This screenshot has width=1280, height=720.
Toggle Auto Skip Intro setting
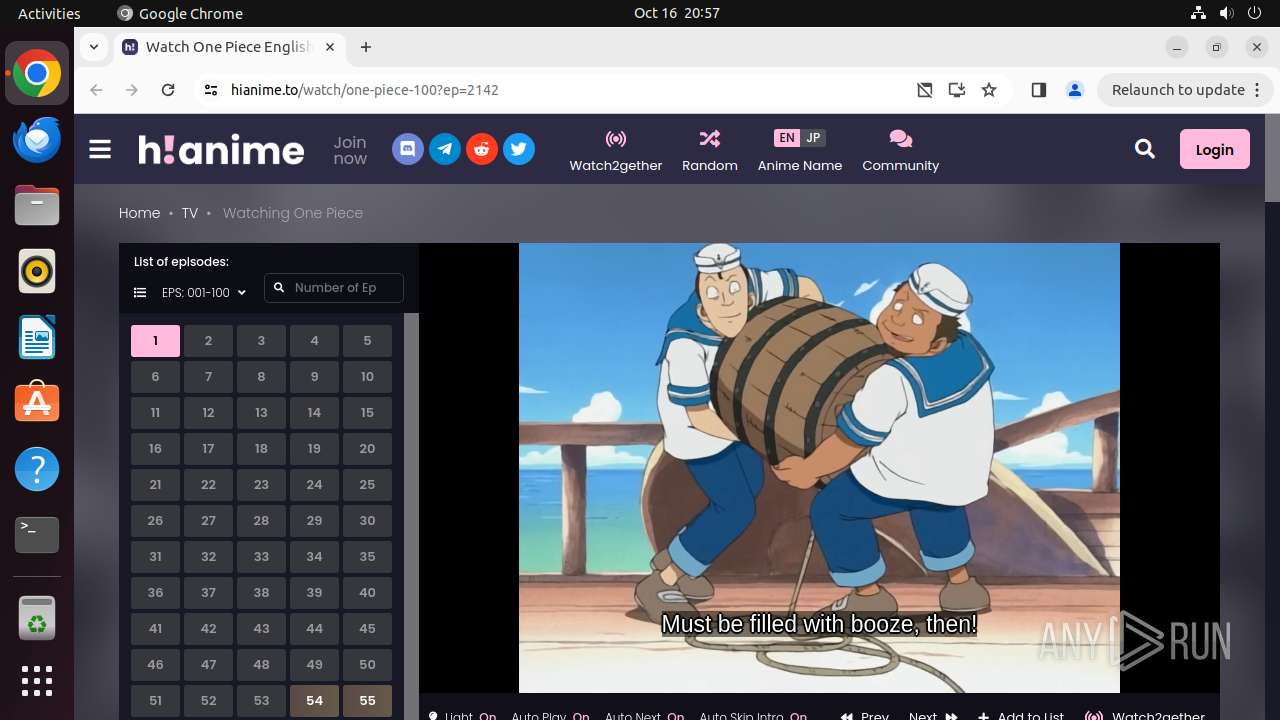(753, 716)
